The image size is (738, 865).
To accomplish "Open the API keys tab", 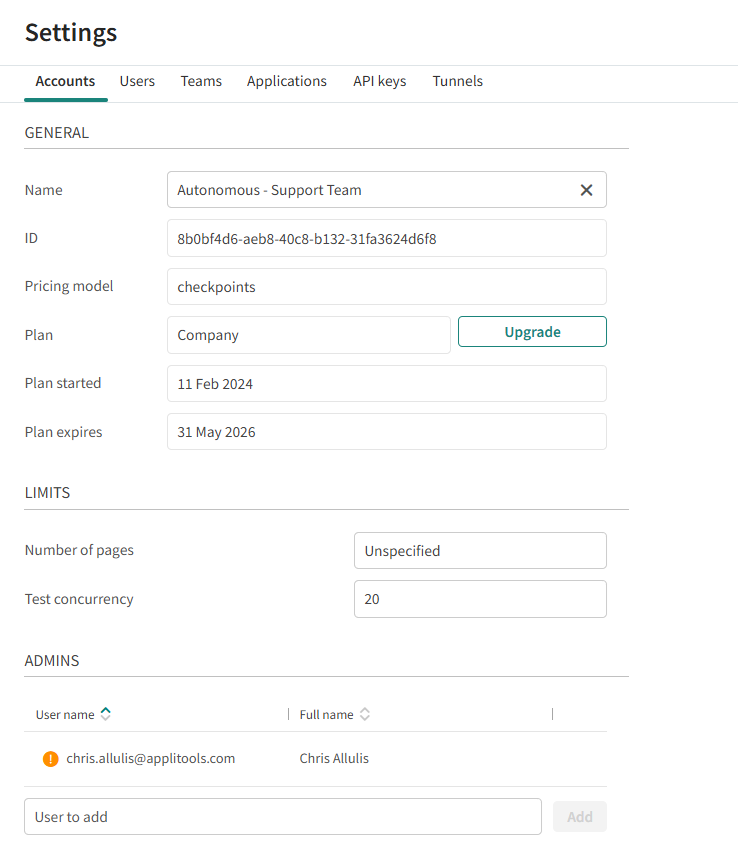I will click(x=379, y=81).
